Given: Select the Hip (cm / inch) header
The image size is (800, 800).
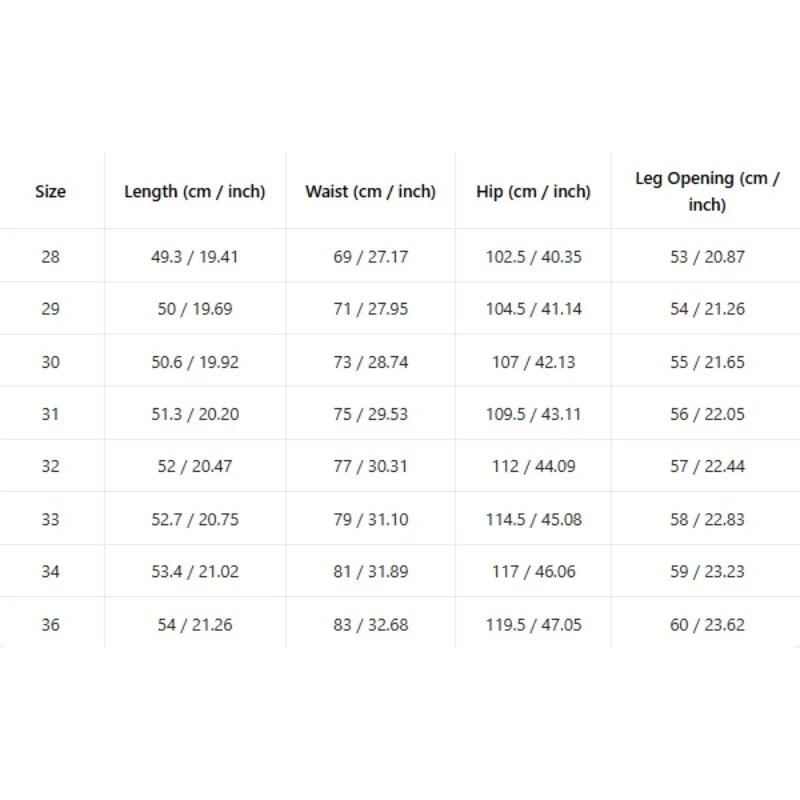Looking at the screenshot, I should pos(533,191).
